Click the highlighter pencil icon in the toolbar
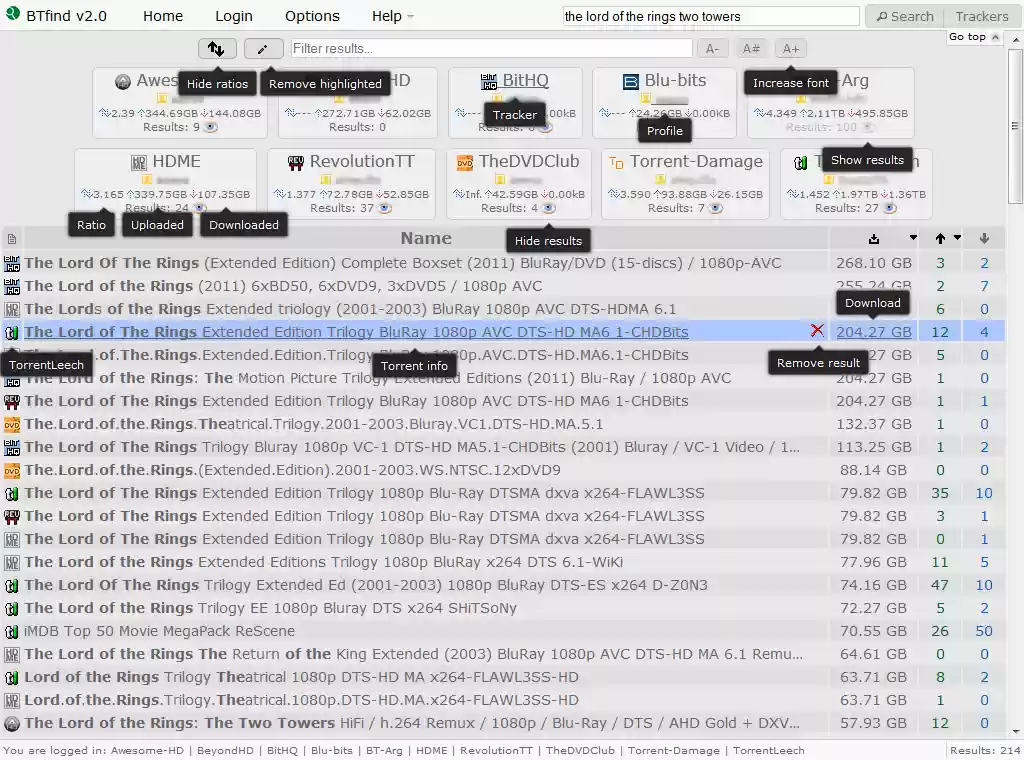This screenshot has height=760, width=1024. pyautogui.click(x=265, y=48)
